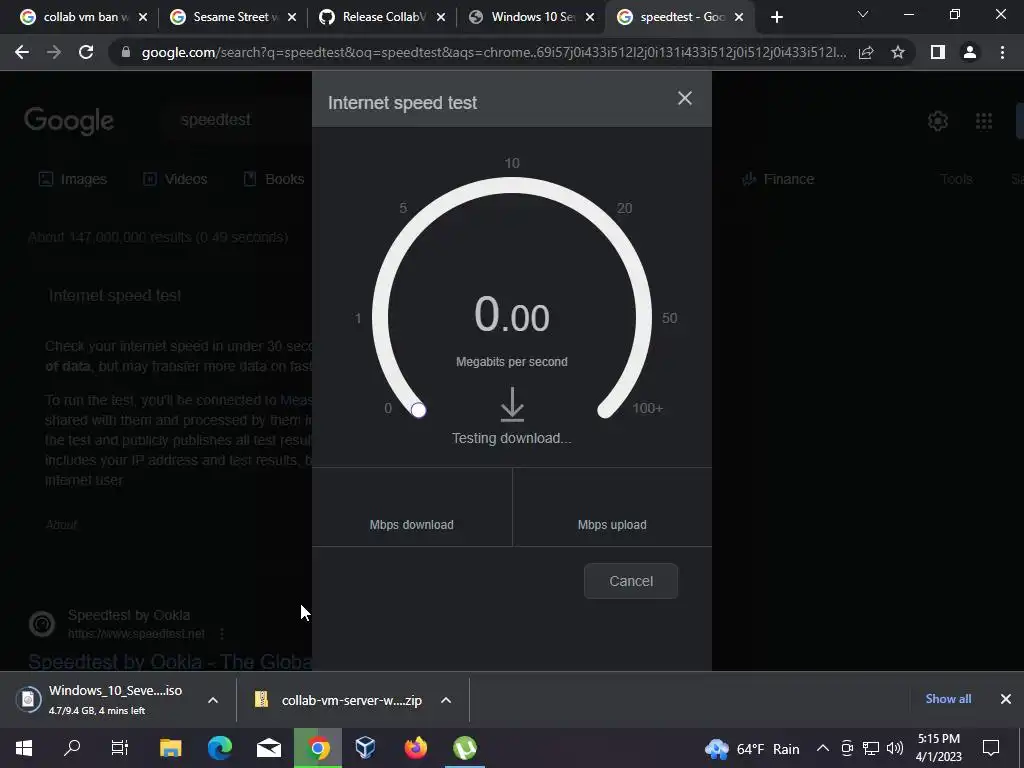This screenshot has height=768, width=1024.
Task: Close the Internet speed test dialog
Action: point(684,99)
